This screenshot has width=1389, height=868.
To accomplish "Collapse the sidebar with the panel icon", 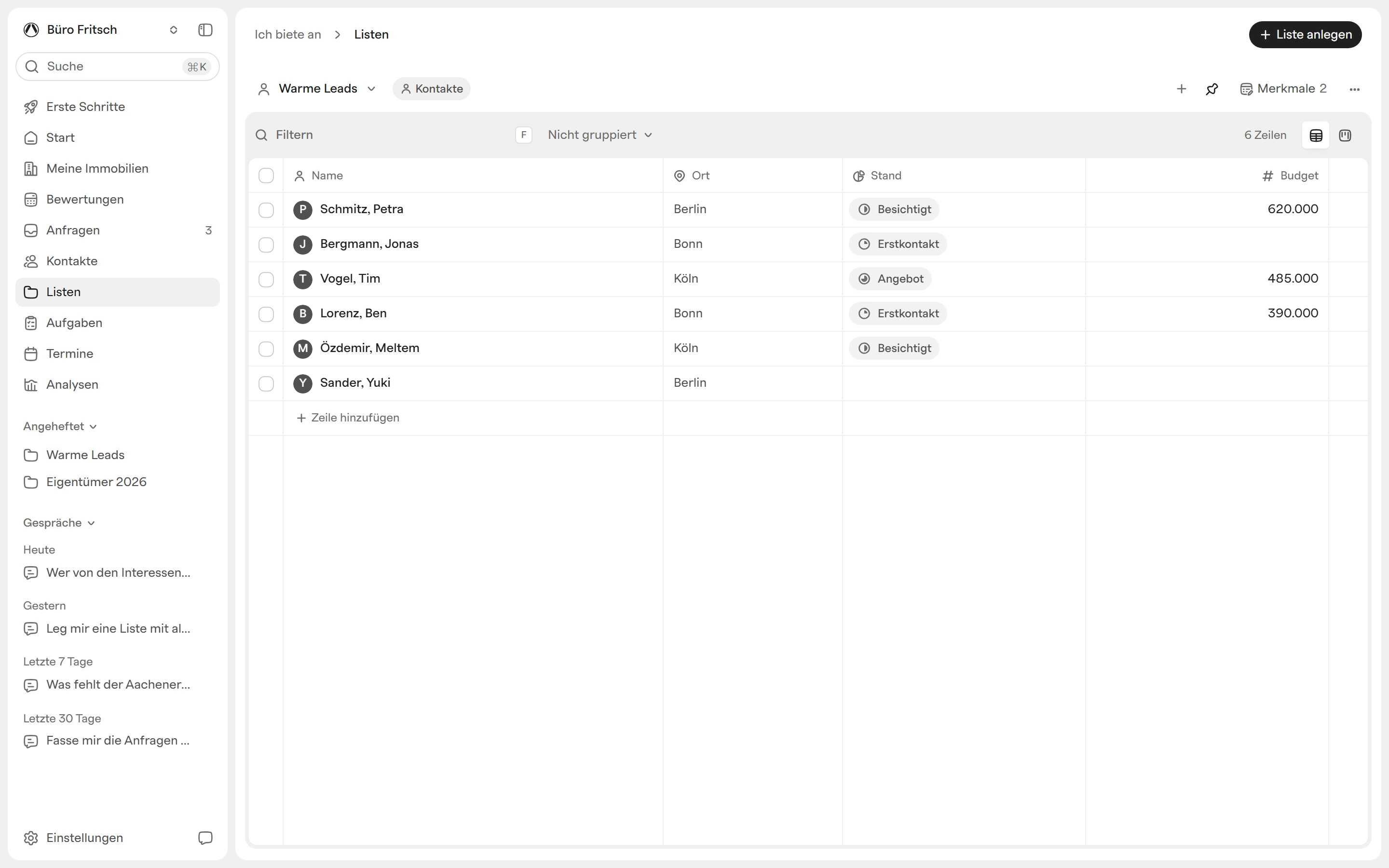I will [x=205, y=30].
